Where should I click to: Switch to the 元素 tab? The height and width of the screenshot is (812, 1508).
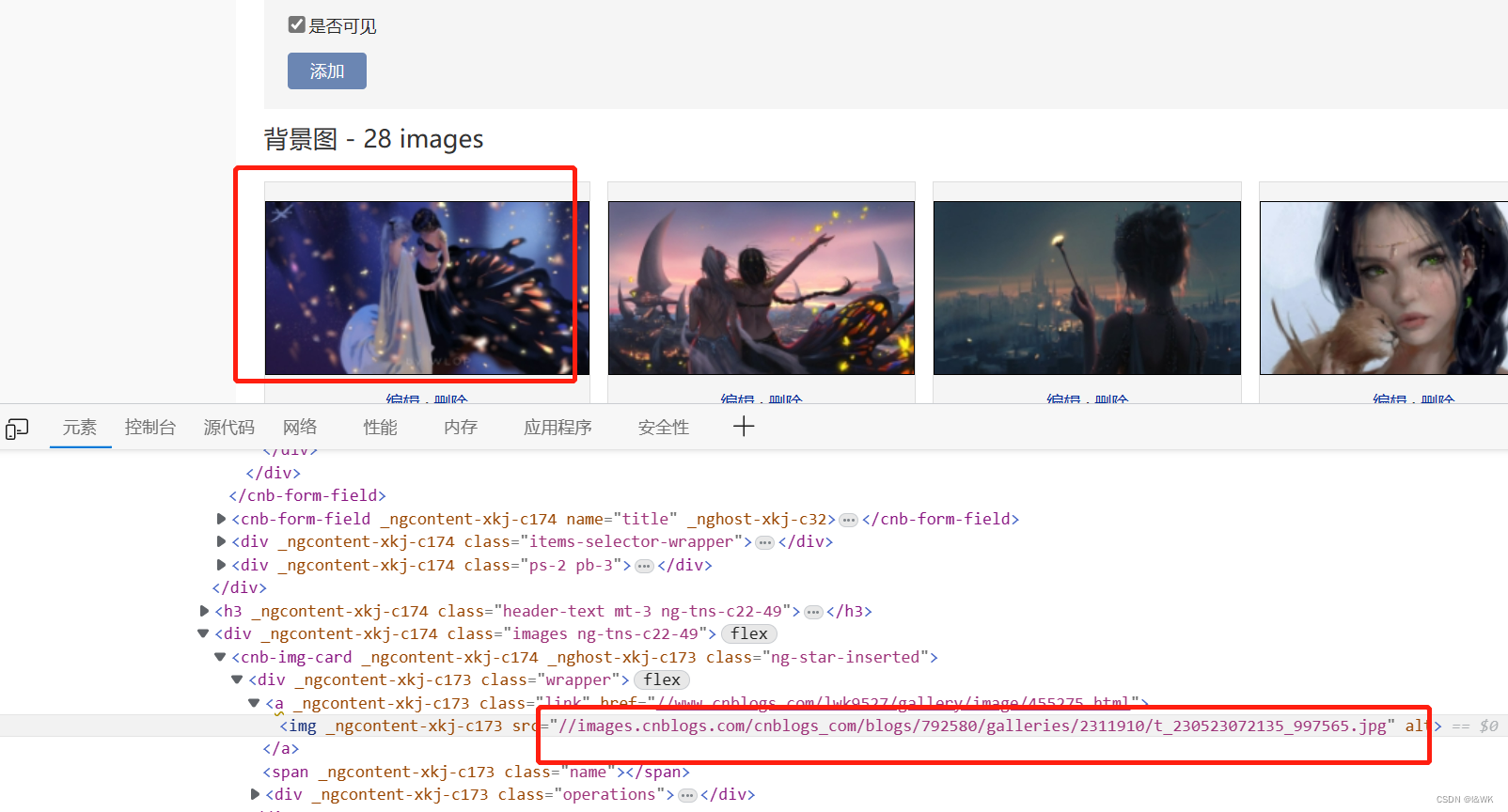click(80, 428)
